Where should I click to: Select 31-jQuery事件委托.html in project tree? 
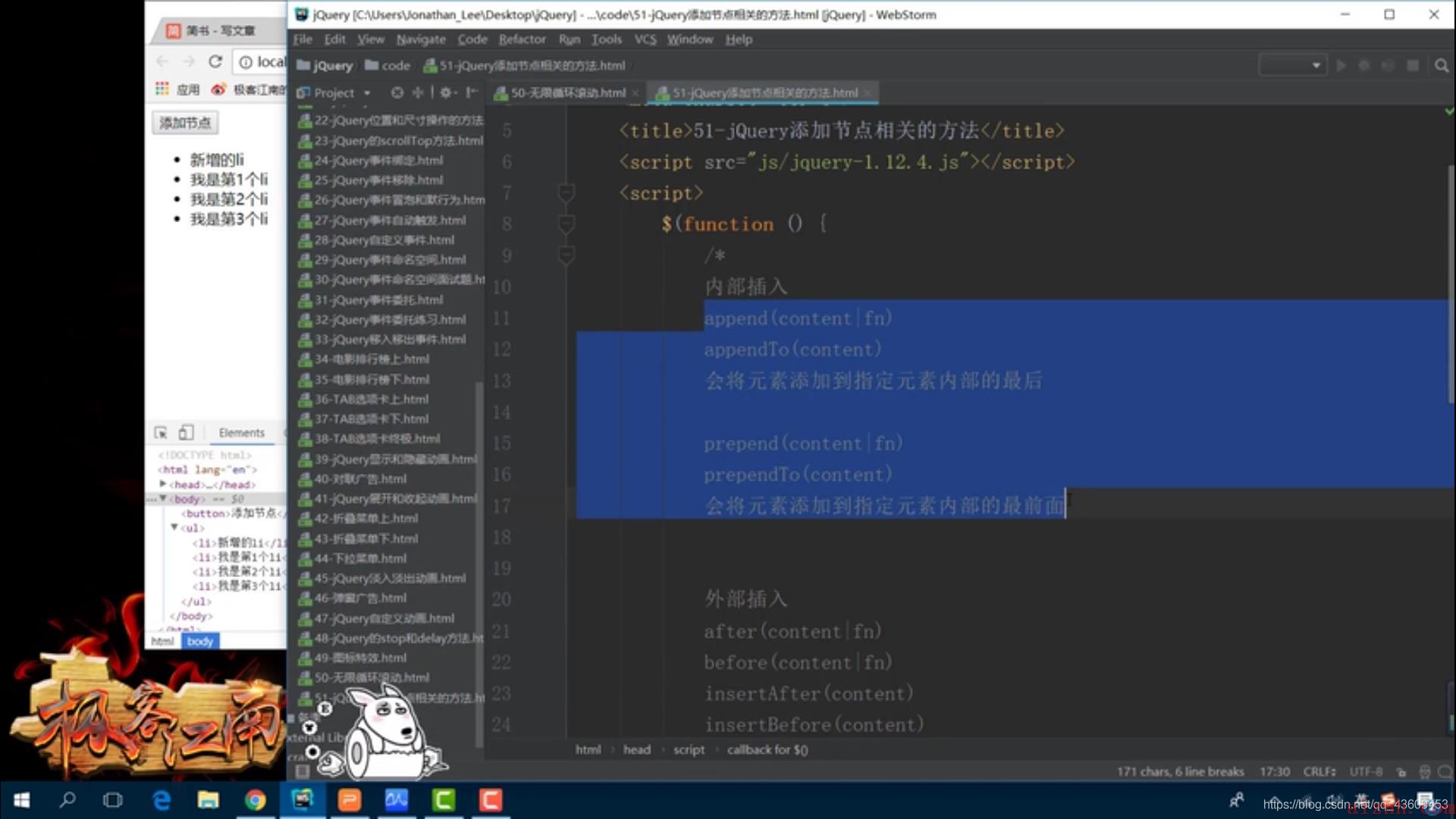coord(371,300)
